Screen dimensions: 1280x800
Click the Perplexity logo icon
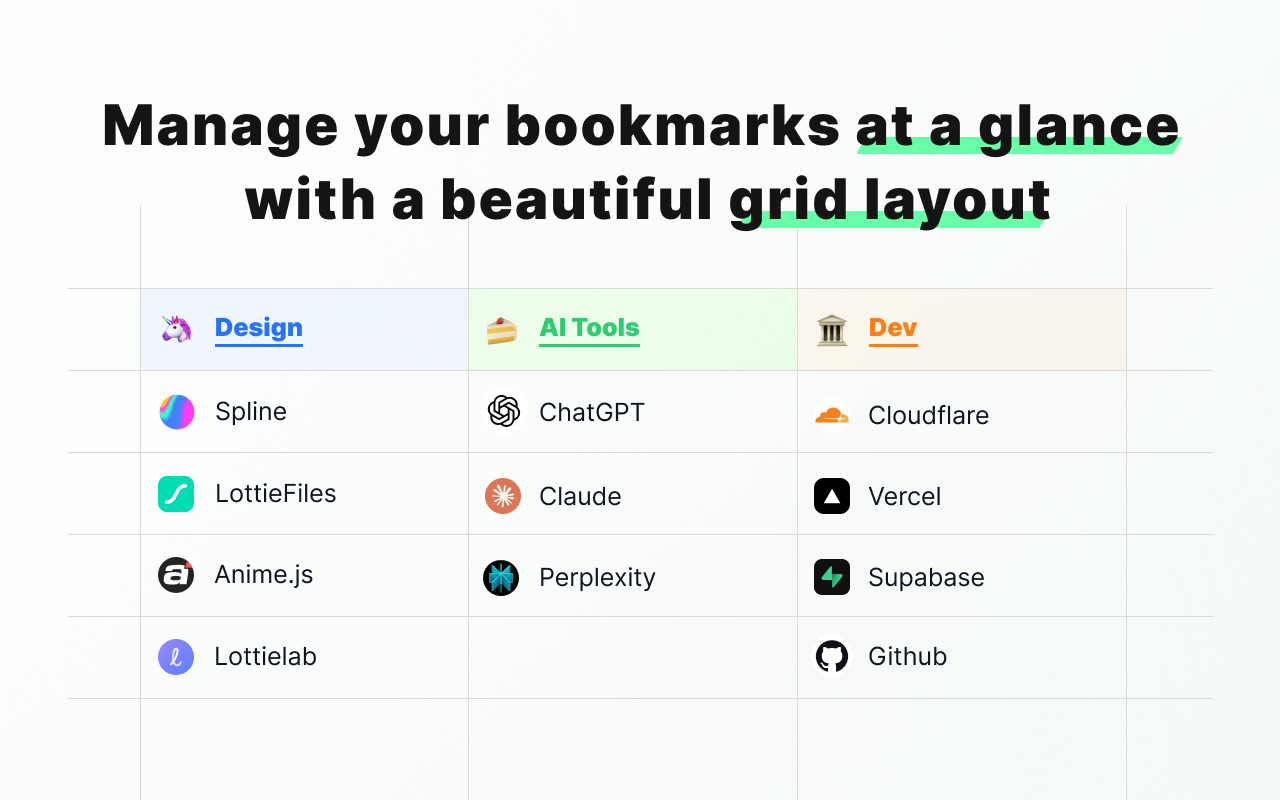click(x=501, y=578)
